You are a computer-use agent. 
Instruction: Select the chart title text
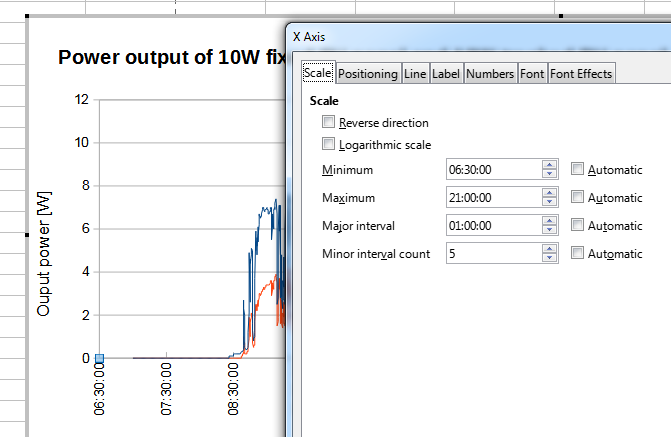pos(172,57)
